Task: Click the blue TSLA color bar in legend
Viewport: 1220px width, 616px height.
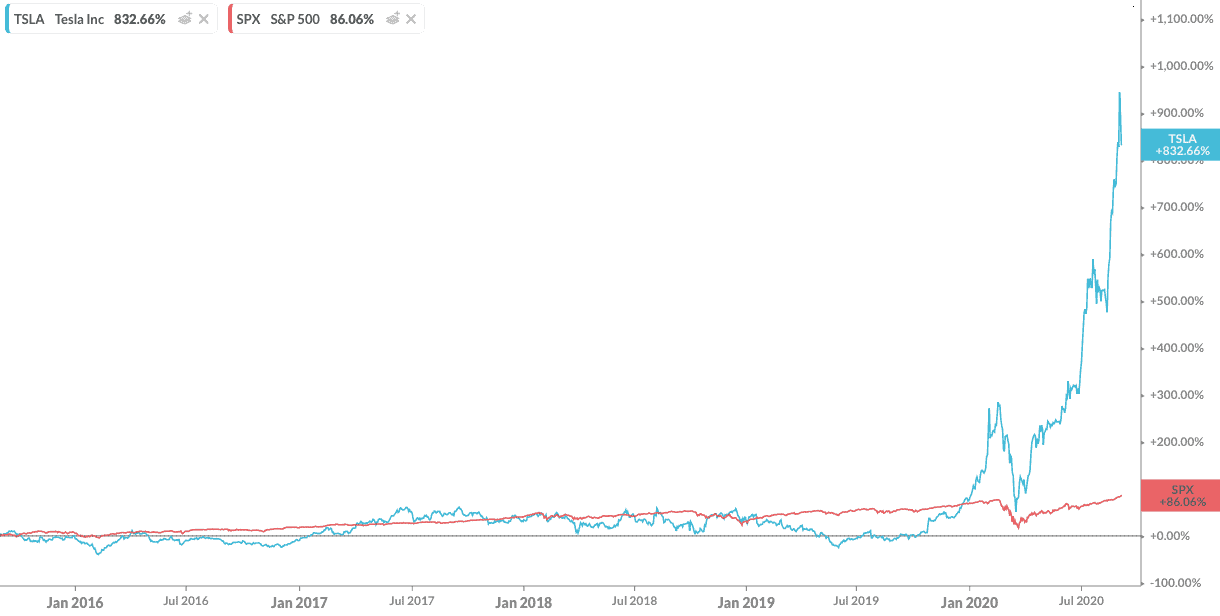Action: (7, 19)
